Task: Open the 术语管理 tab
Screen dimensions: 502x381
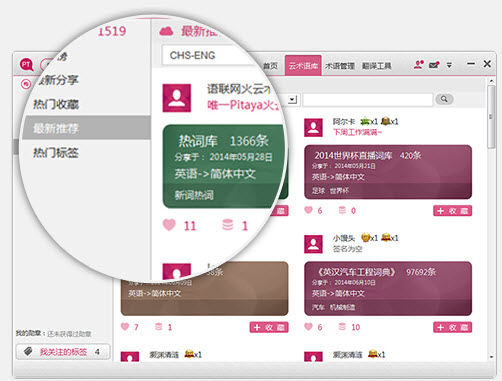Action: click(340, 66)
